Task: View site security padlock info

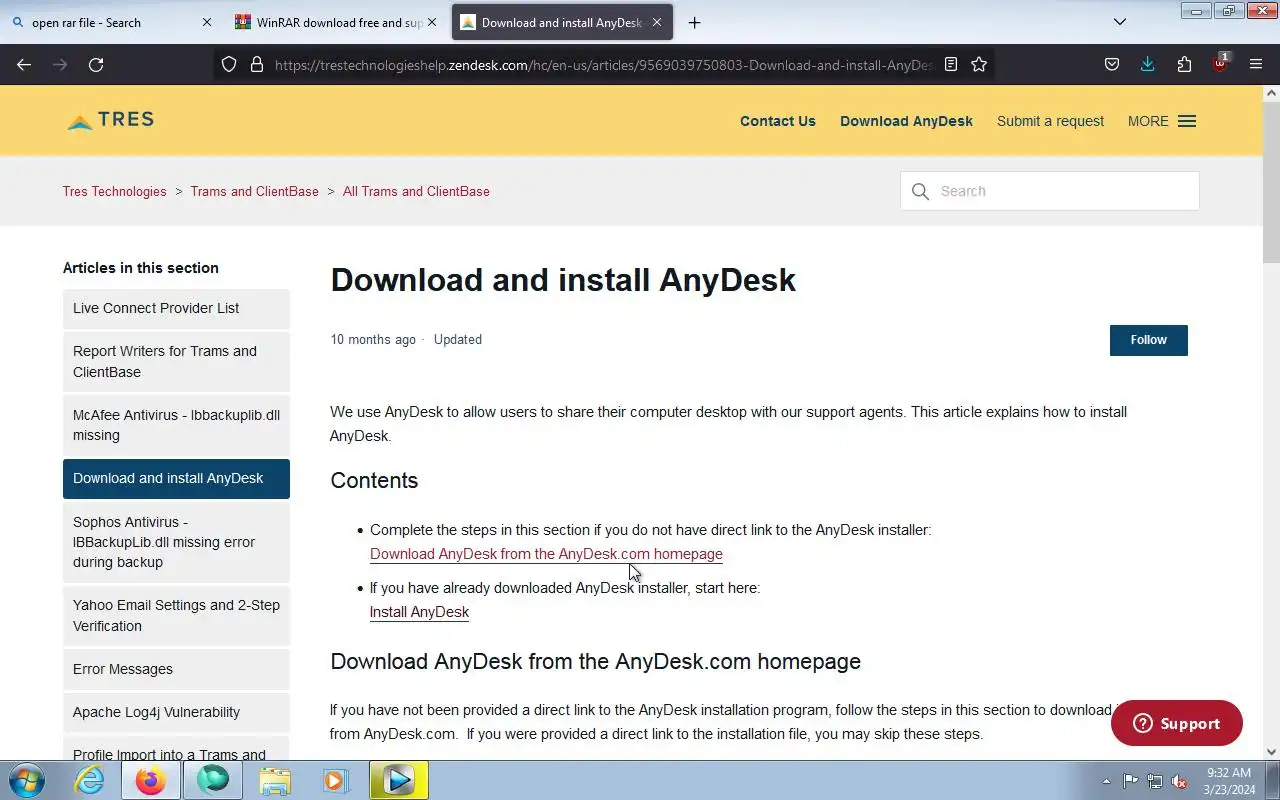Action: [257, 64]
